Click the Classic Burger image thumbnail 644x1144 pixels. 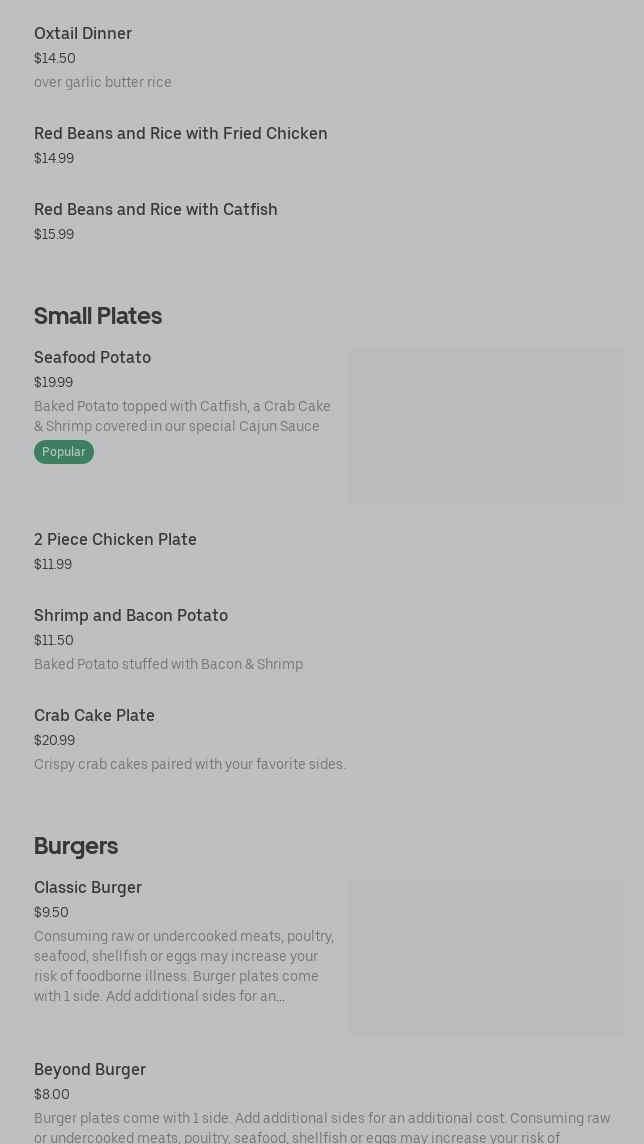tap(486, 956)
